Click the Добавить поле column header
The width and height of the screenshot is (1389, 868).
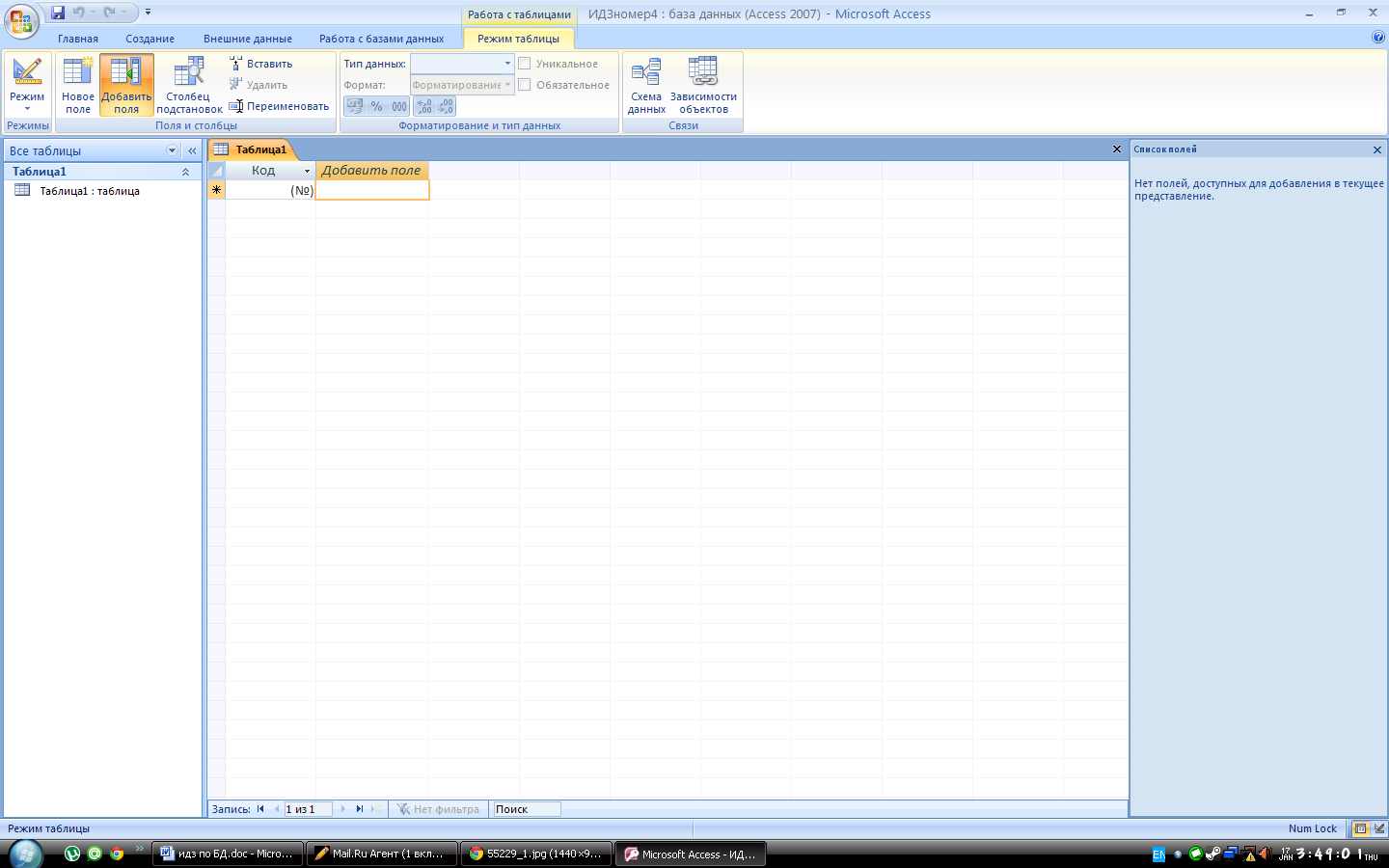371,171
